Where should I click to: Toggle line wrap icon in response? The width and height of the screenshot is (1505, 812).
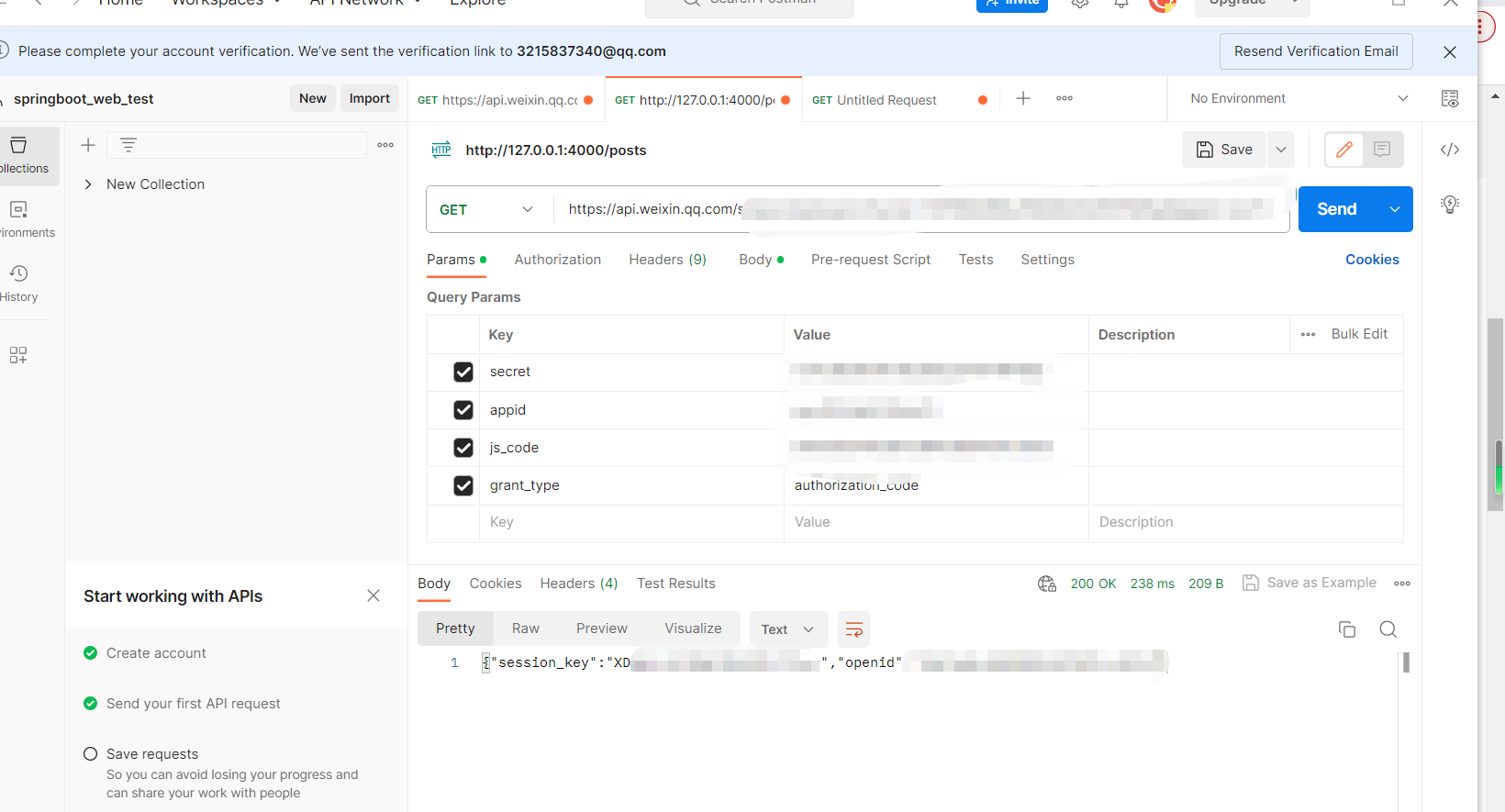[853, 629]
